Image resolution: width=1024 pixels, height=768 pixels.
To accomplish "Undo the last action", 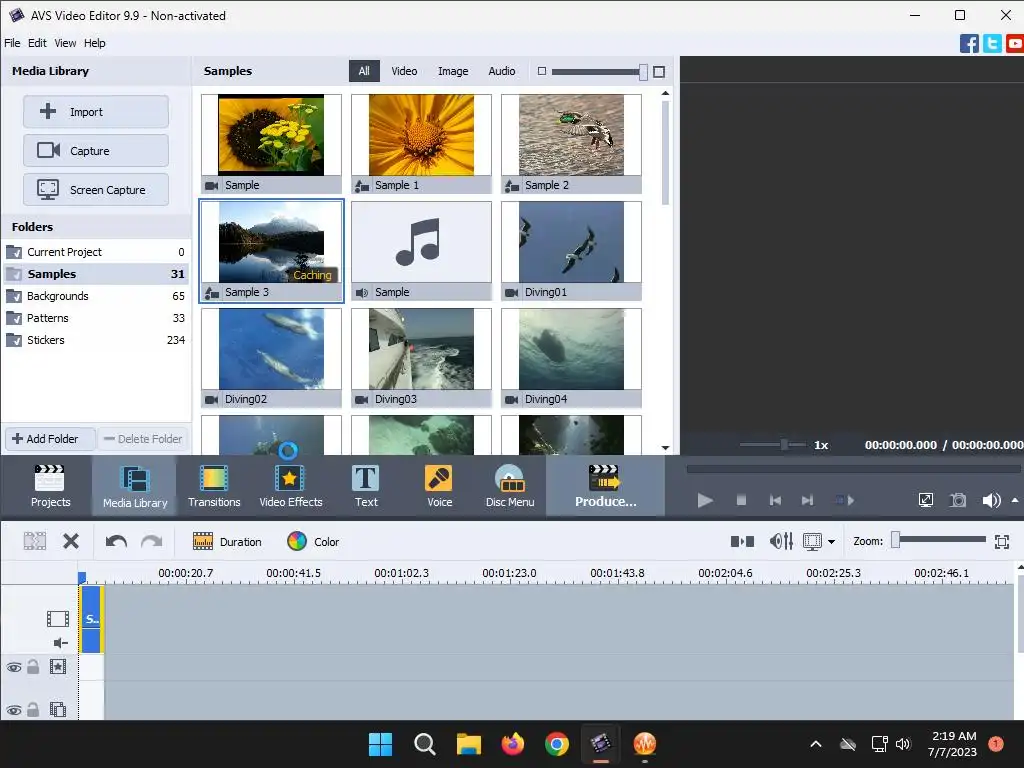I will [x=116, y=541].
